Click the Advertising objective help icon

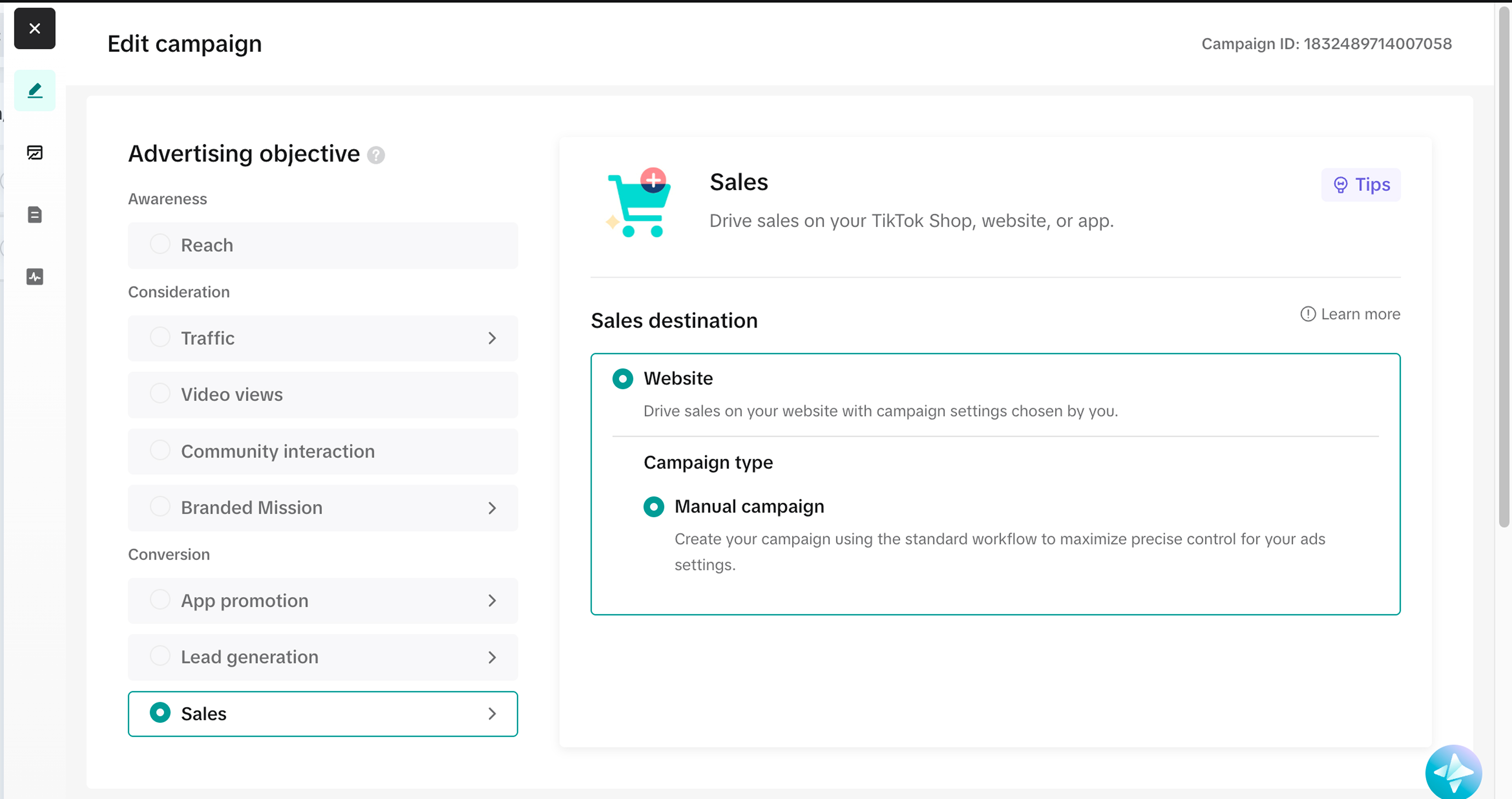point(376,155)
